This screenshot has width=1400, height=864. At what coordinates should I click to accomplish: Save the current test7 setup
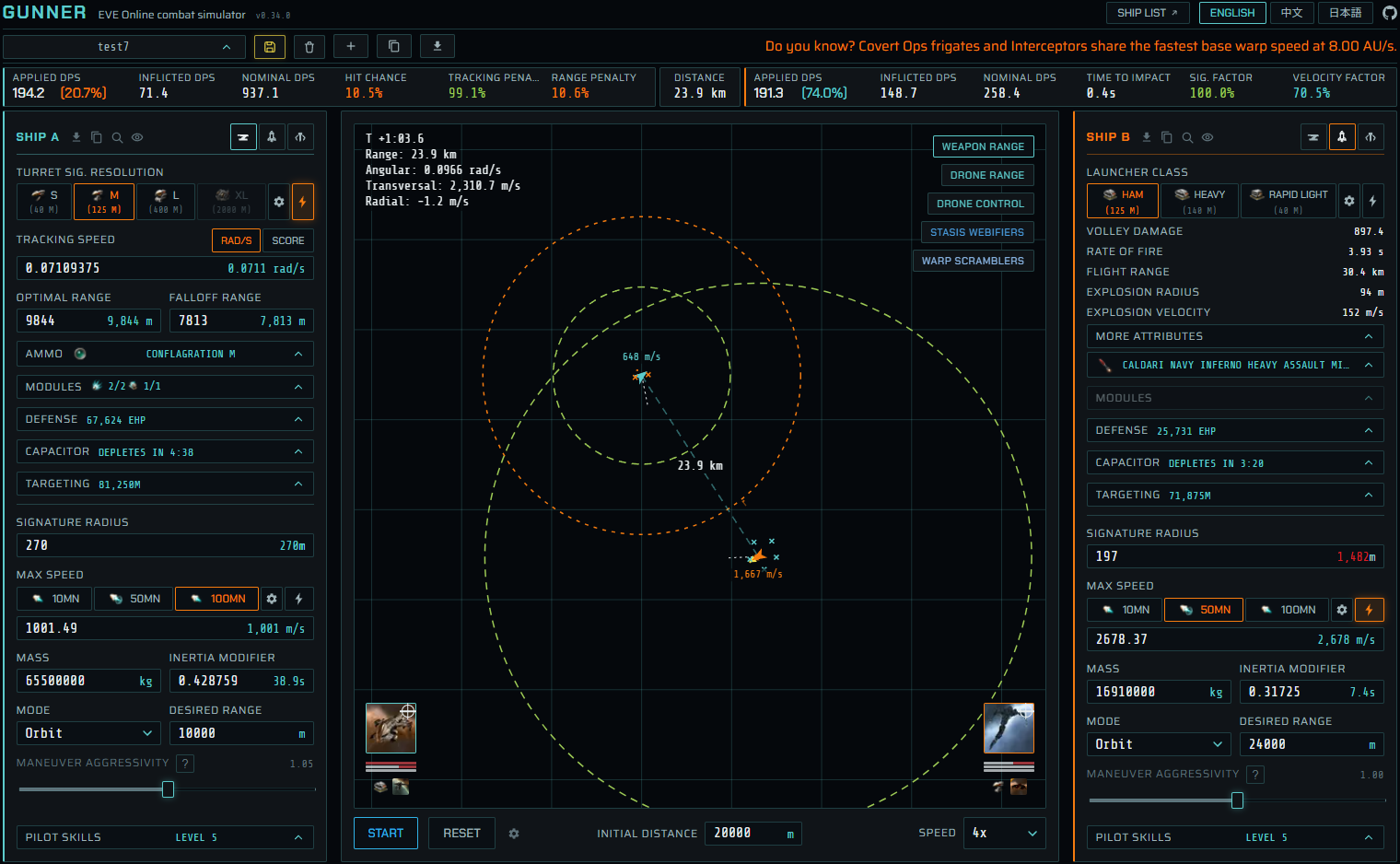[270, 46]
